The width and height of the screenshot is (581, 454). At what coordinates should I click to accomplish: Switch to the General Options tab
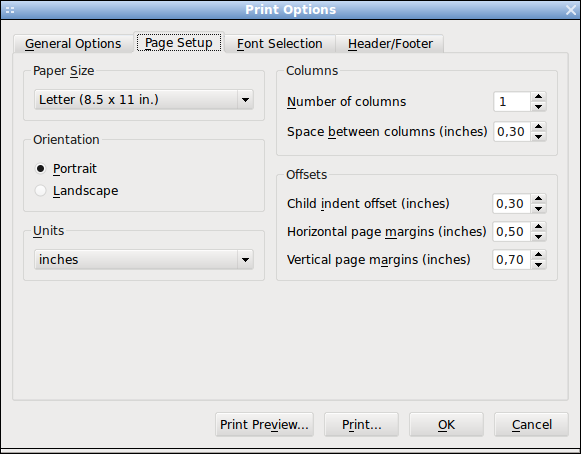(73, 44)
